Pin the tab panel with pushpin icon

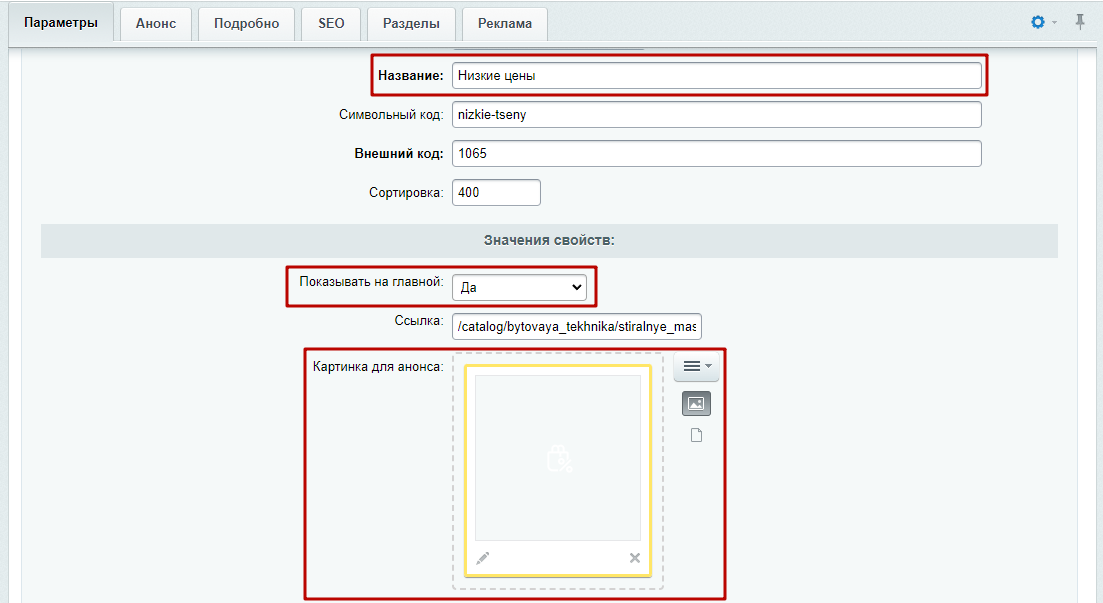tap(1080, 23)
